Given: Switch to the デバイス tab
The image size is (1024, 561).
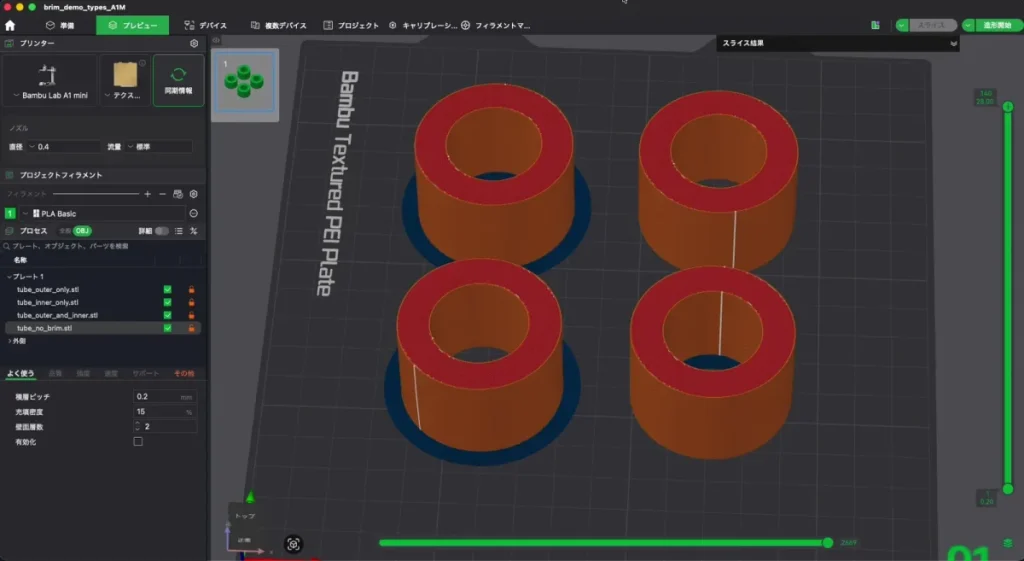Looking at the screenshot, I should click(205, 25).
